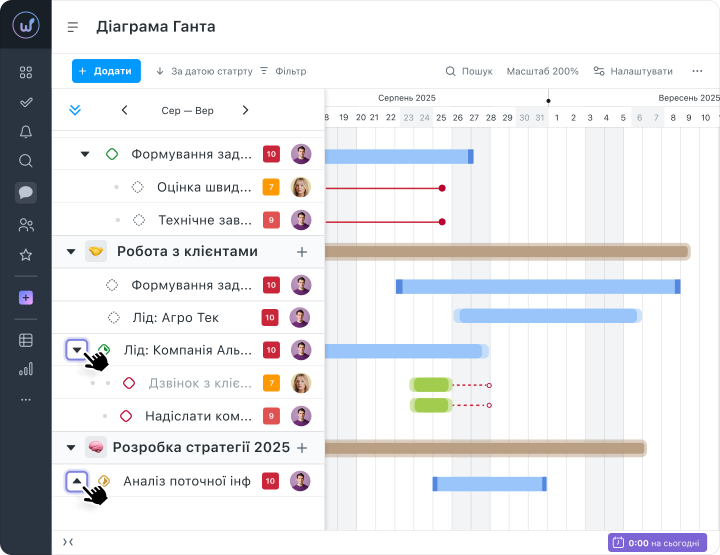This screenshot has height=555, width=720.
Task: Open the people/team icon in sidebar
Action: tap(26, 225)
